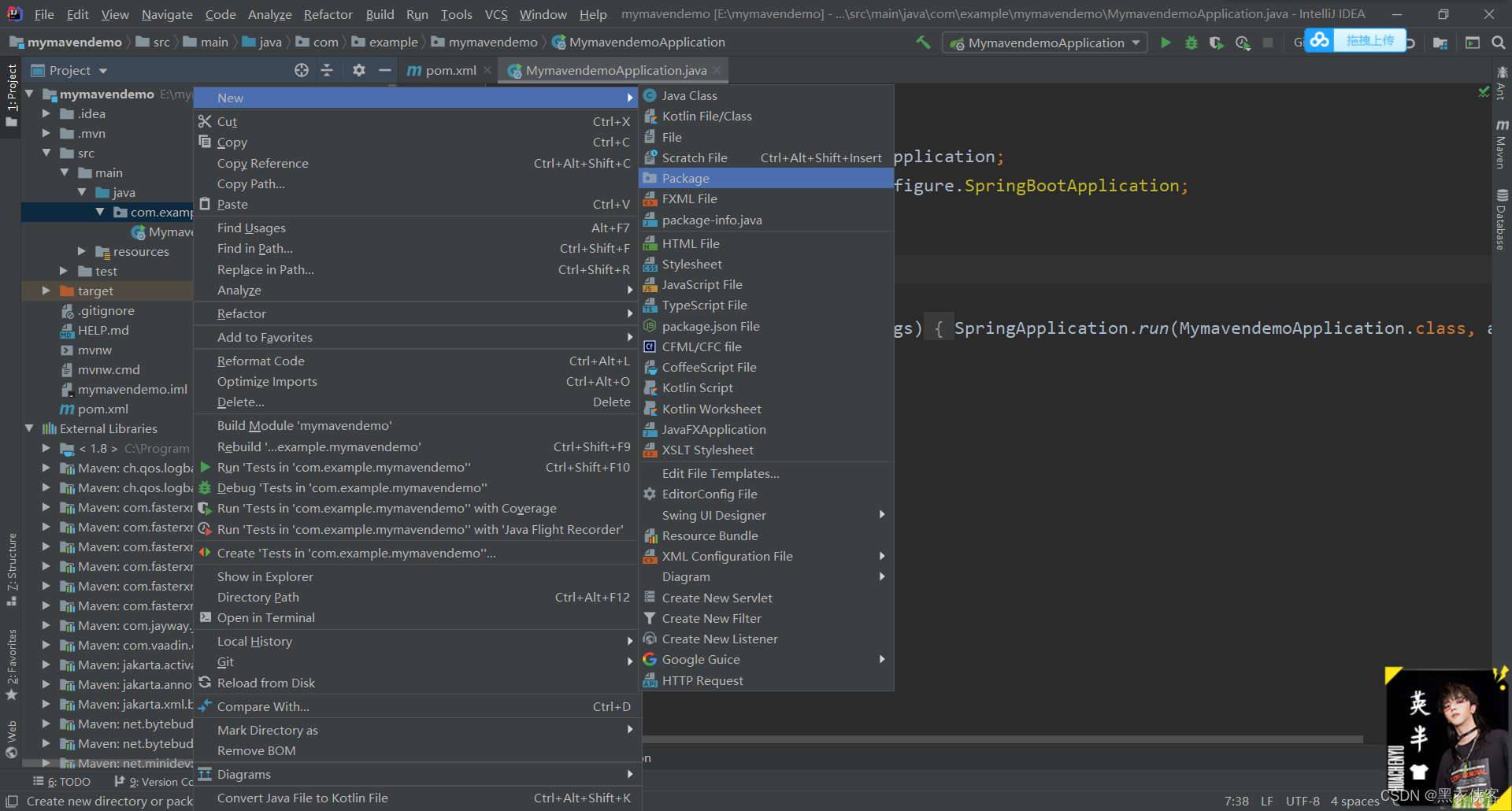The width and height of the screenshot is (1512, 811).
Task: Open the 9: Version Control tool window
Action: click(x=154, y=781)
